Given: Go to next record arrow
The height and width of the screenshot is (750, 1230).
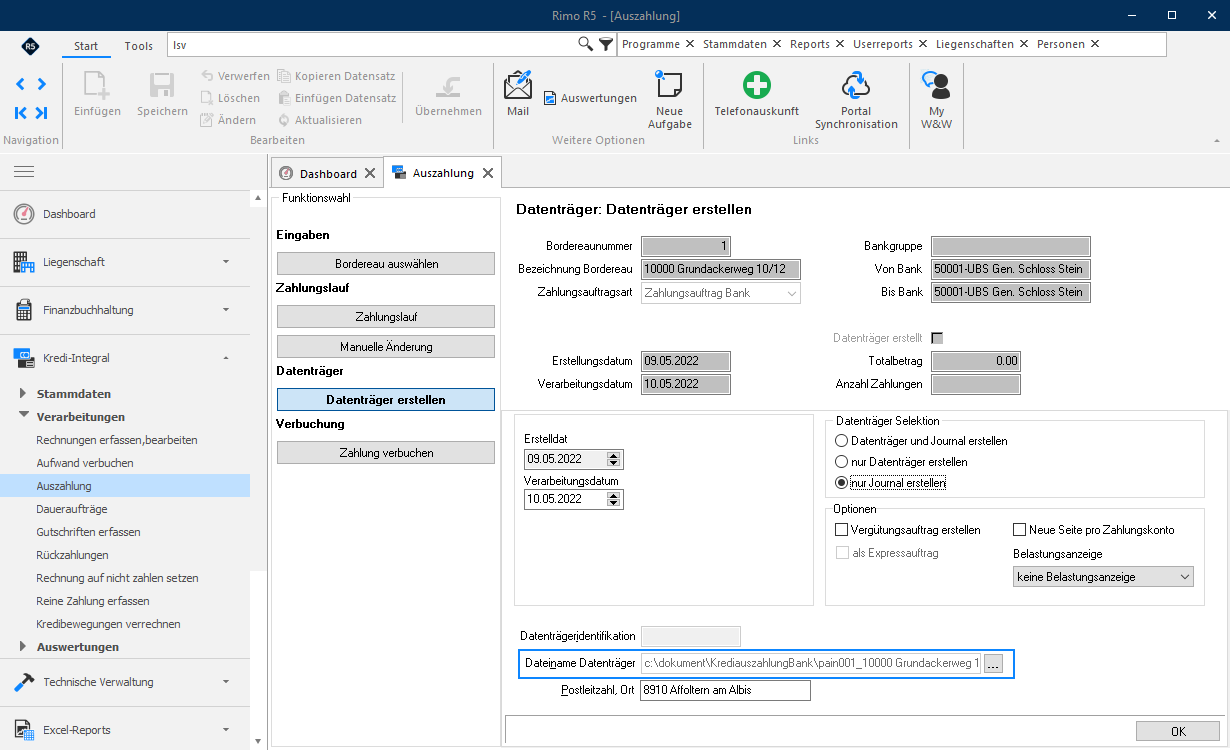Looking at the screenshot, I should [41, 85].
